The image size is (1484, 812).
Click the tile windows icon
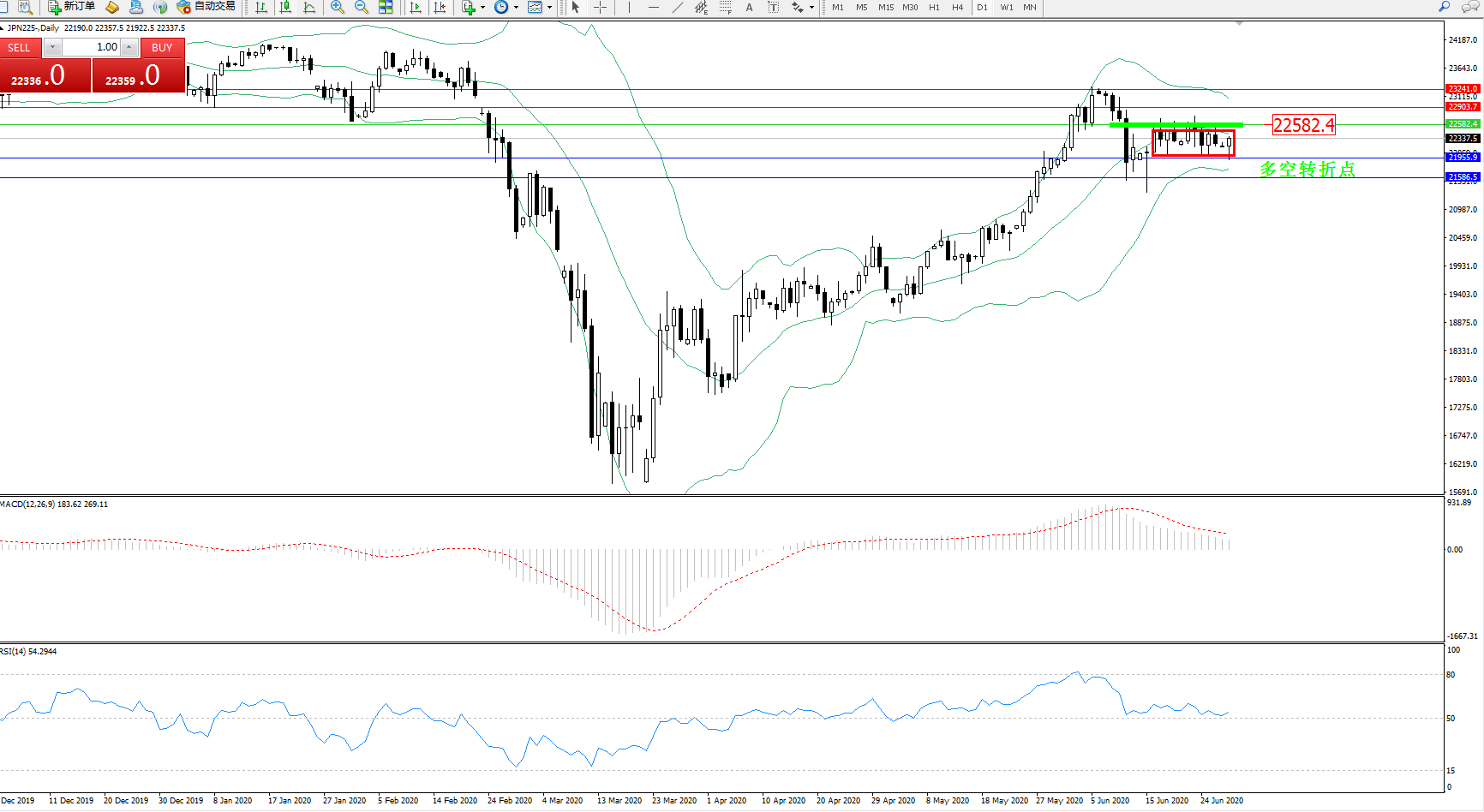pos(386,7)
